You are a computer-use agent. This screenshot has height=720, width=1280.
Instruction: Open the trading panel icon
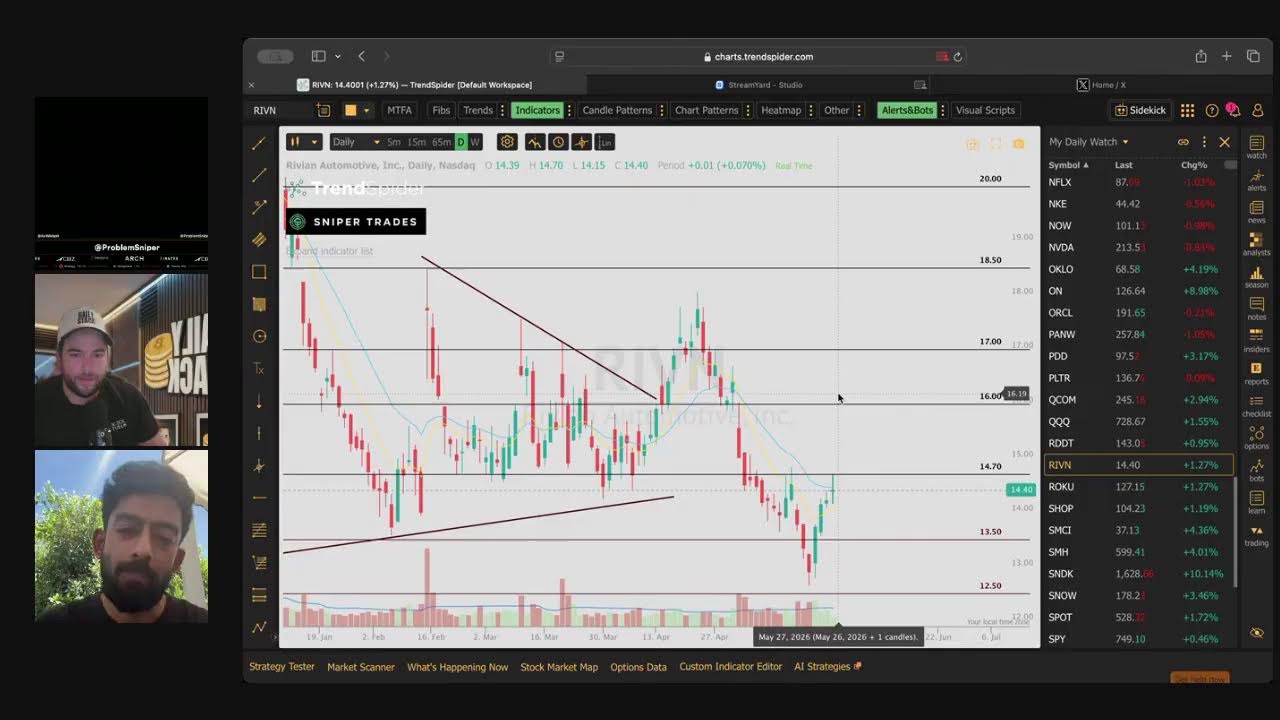1256,533
